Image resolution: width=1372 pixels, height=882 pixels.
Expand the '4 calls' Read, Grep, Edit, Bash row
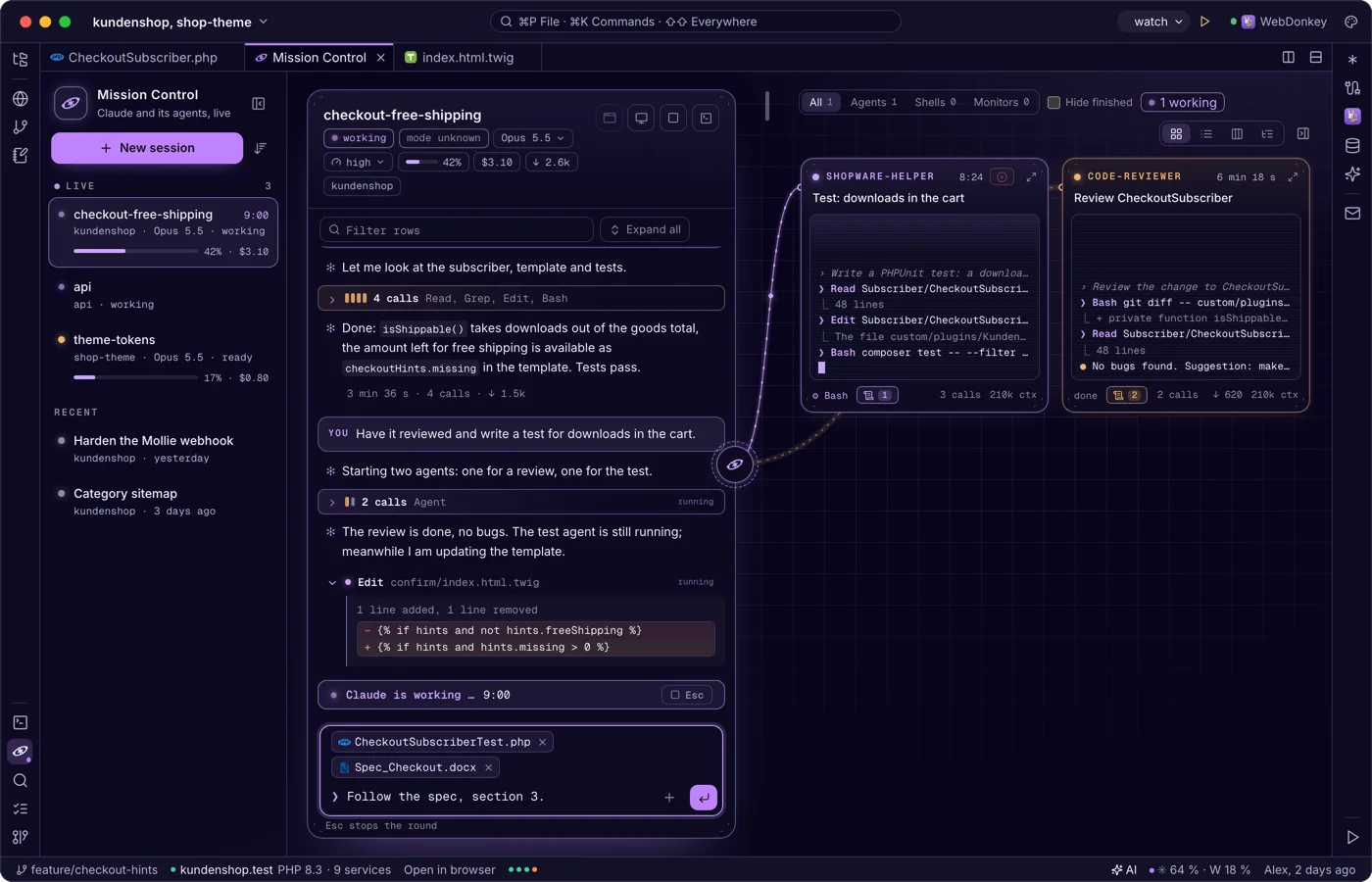click(521, 298)
